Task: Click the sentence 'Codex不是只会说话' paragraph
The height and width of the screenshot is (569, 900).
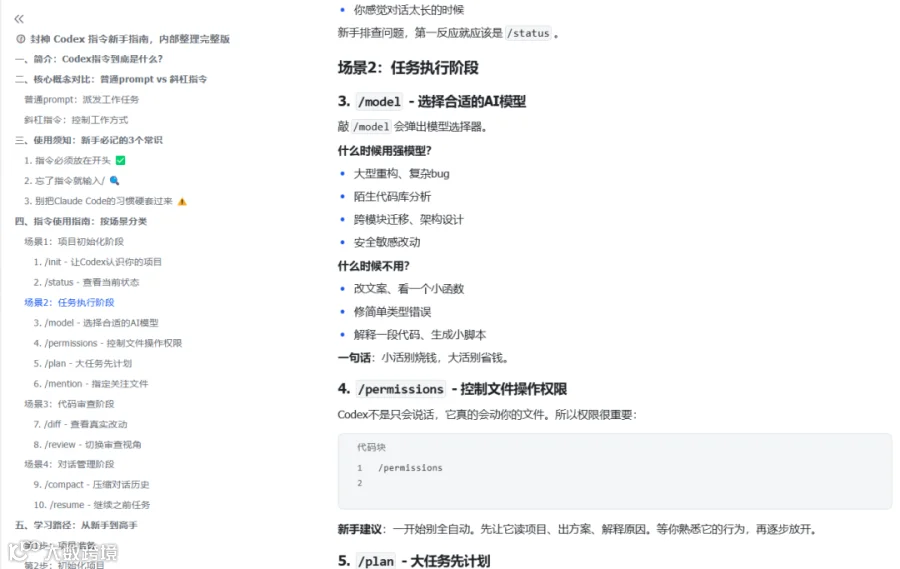Action: [487, 415]
